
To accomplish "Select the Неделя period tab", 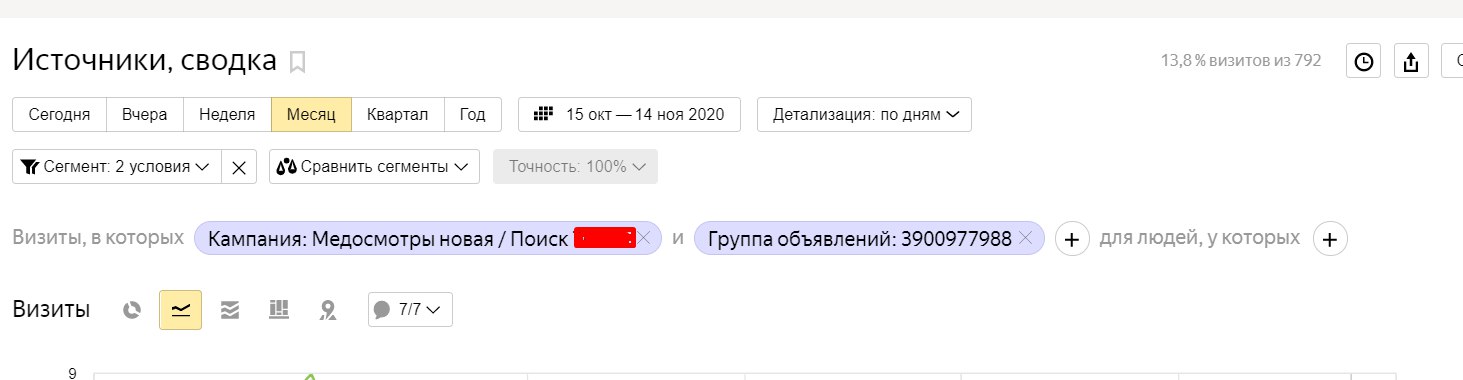I will [227, 114].
